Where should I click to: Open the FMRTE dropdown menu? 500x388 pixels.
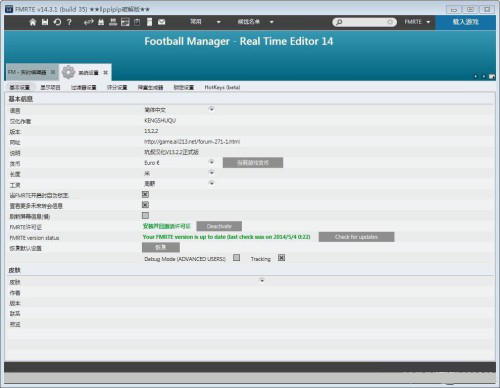click(x=417, y=22)
